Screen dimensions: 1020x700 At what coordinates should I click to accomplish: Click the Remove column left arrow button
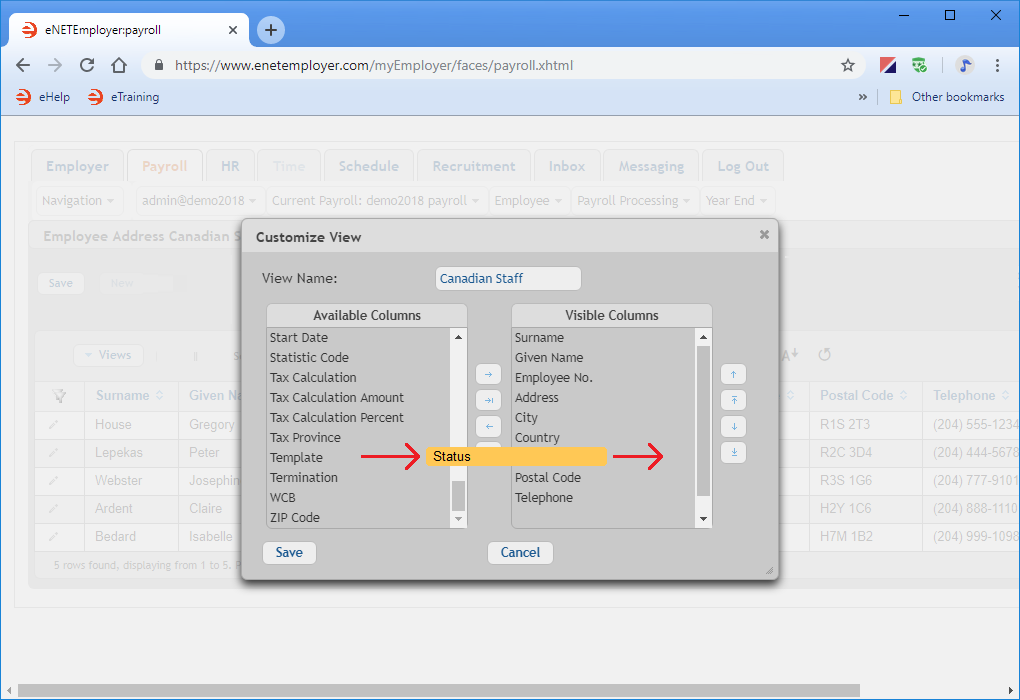(488, 426)
